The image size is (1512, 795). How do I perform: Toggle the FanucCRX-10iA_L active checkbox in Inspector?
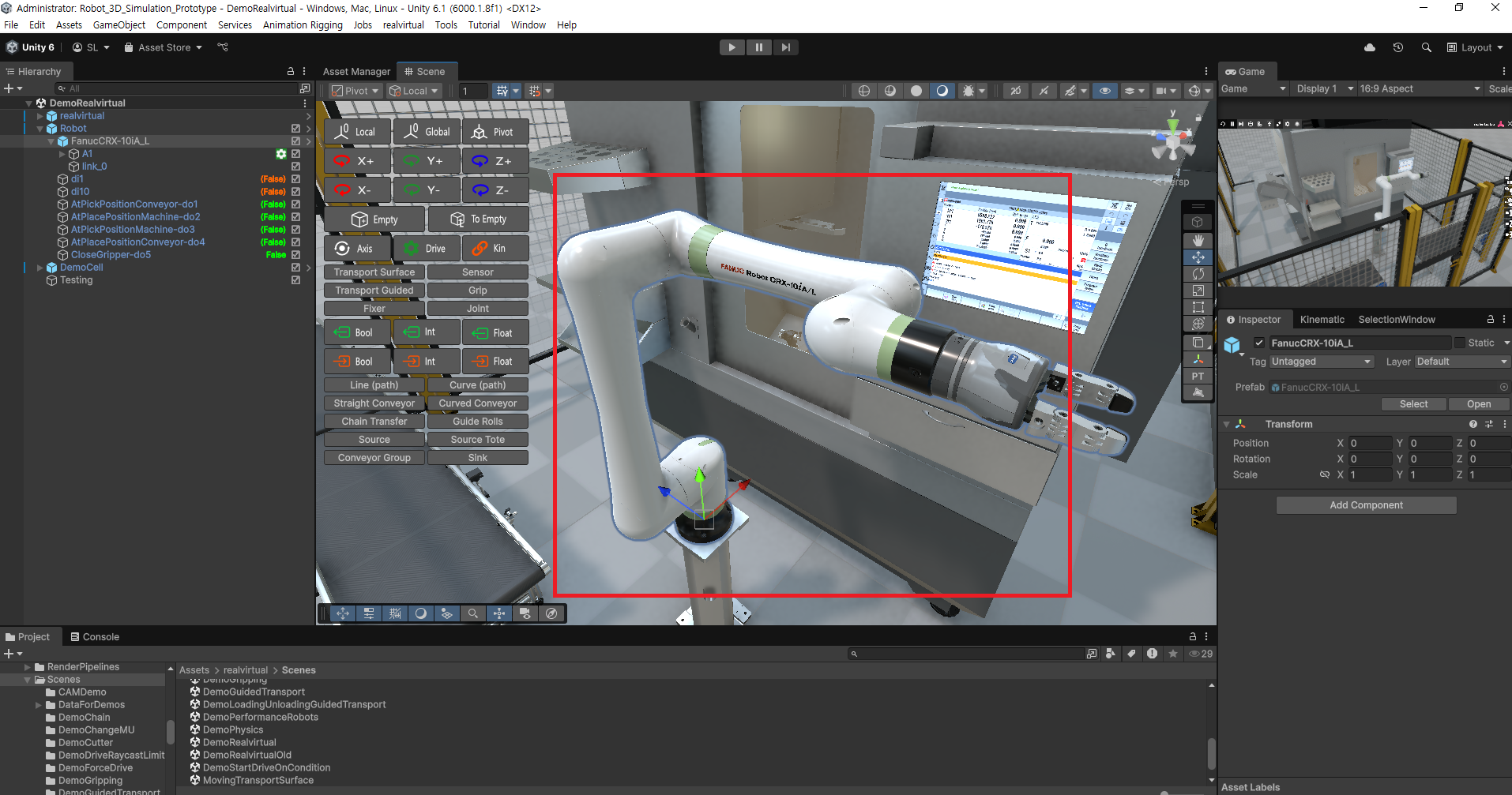coord(1259,343)
